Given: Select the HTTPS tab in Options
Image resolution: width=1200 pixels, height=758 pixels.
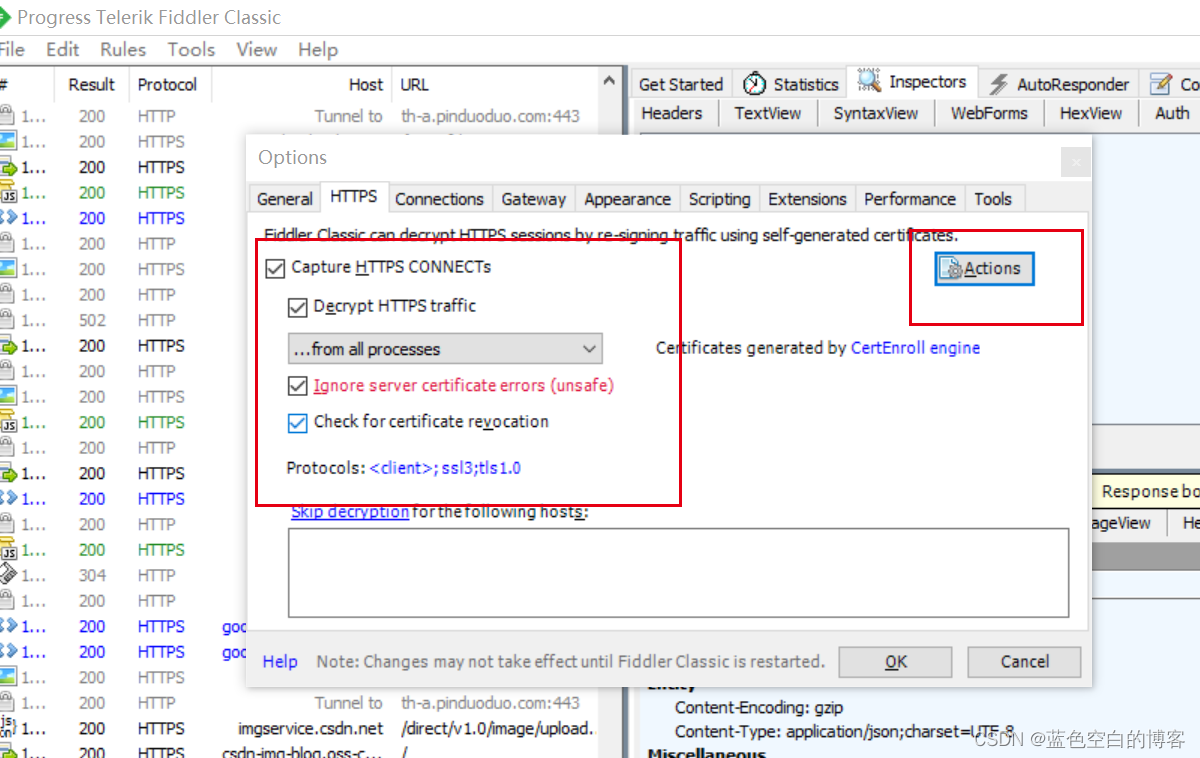Looking at the screenshot, I should point(354,197).
